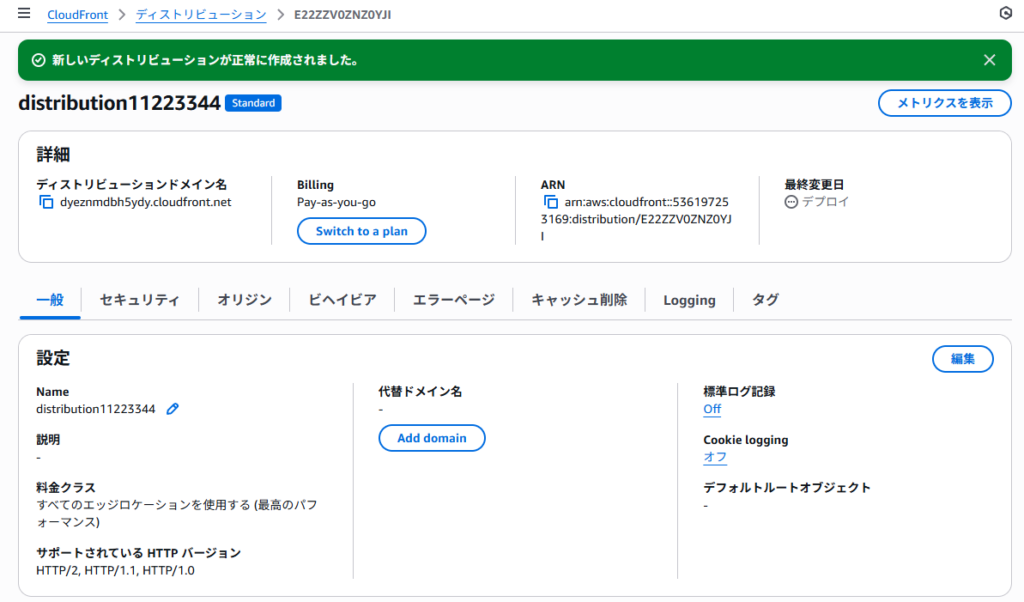Open the Cookie logging オフ link

click(715, 457)
